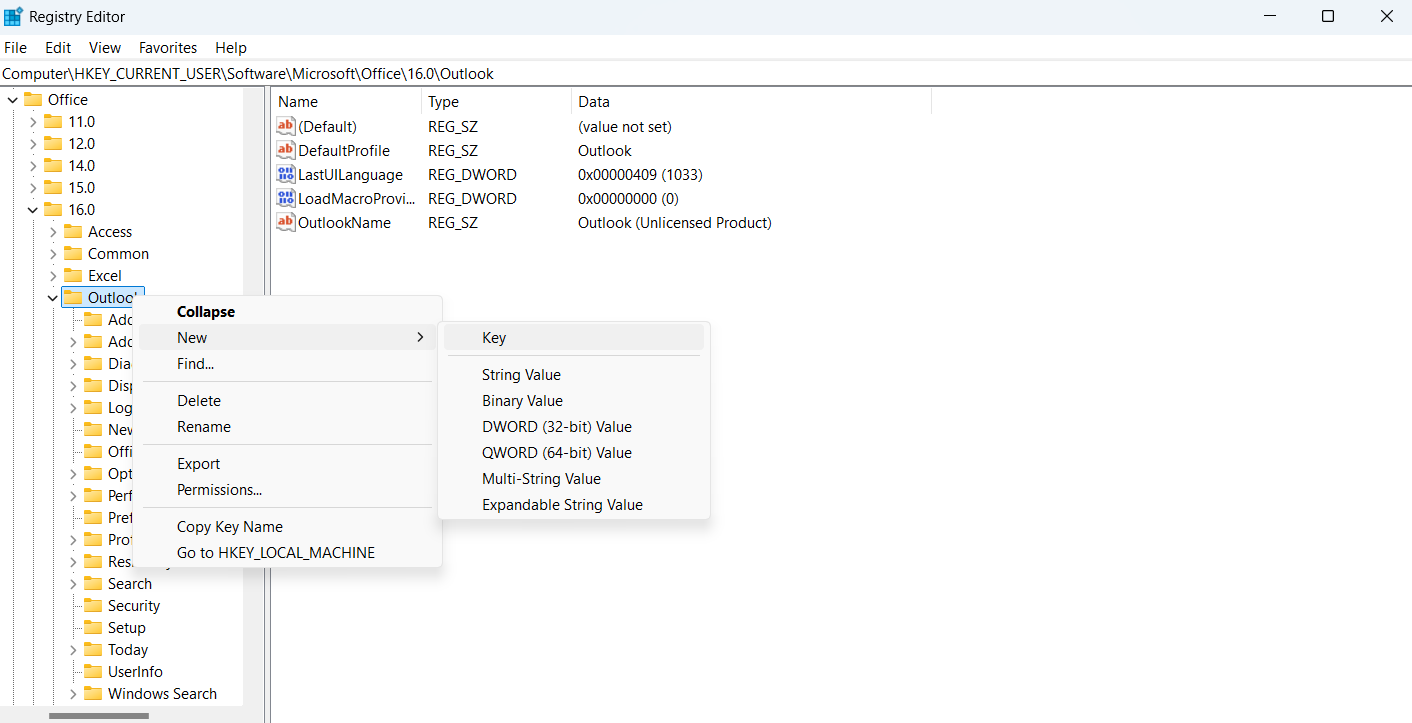Viewport: 1412px width, 723px height.
Task: Click the tree pane horizontal scrollbar thumb
Action: click(x=98, y=716)
